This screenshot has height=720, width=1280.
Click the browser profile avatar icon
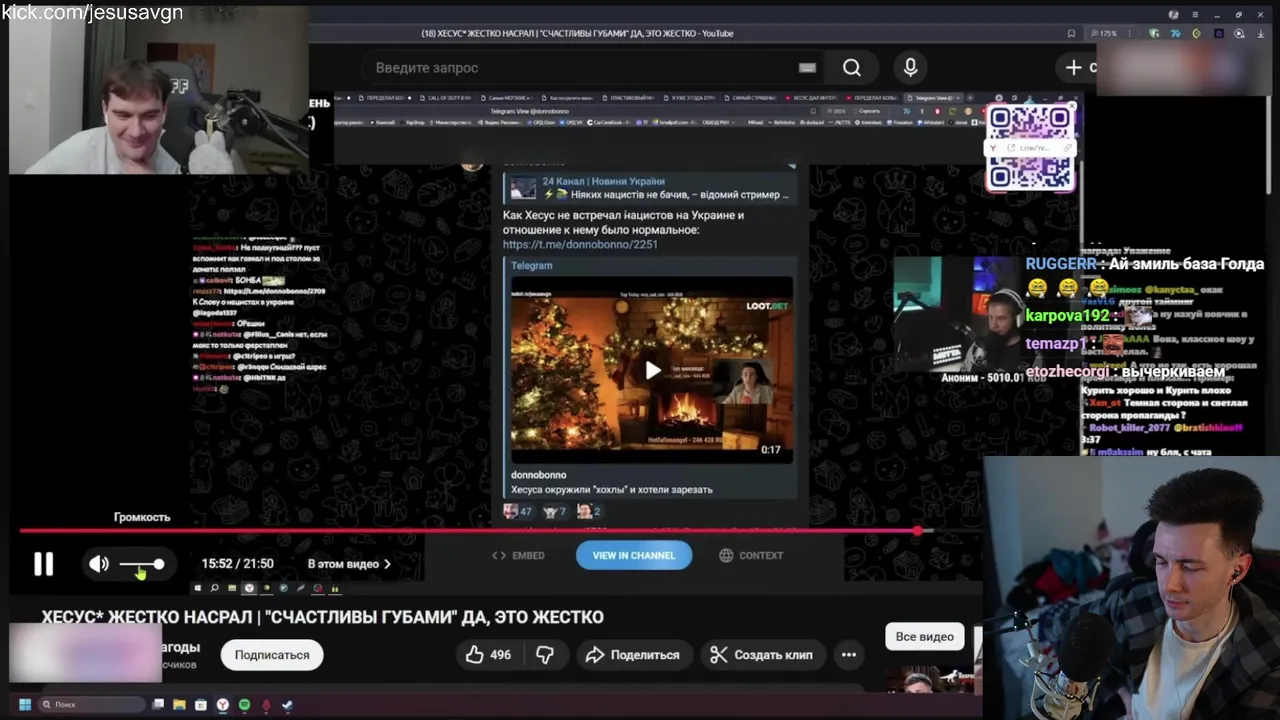point(1174,14)
